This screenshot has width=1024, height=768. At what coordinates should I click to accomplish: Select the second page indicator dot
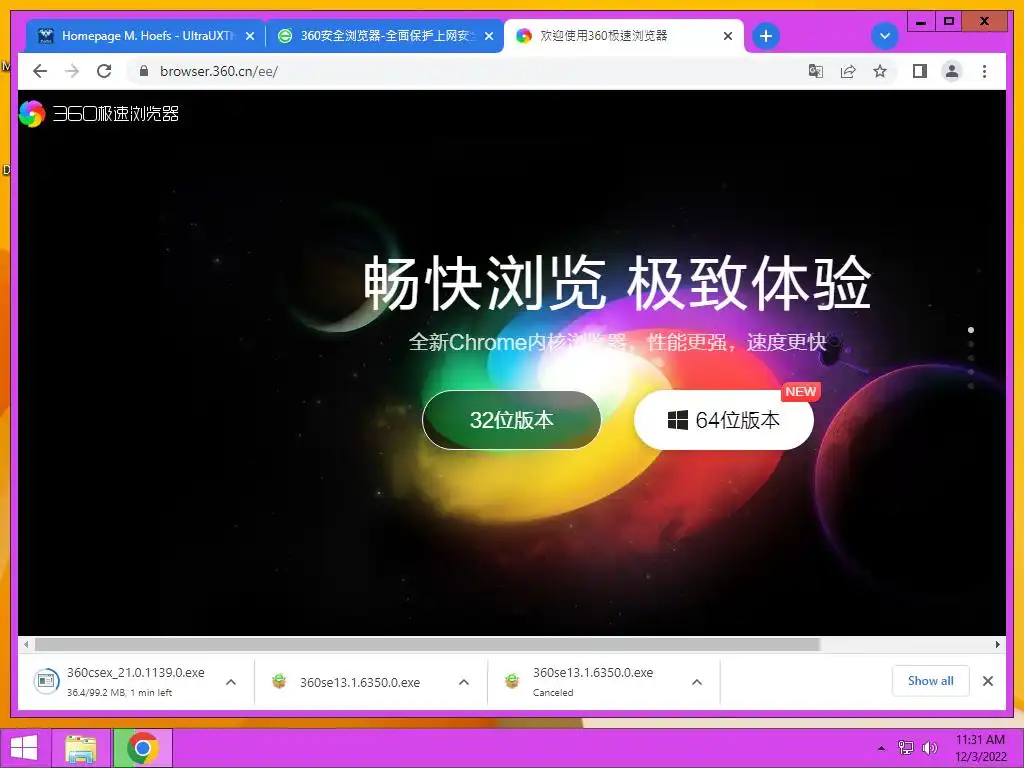[971, 344]
